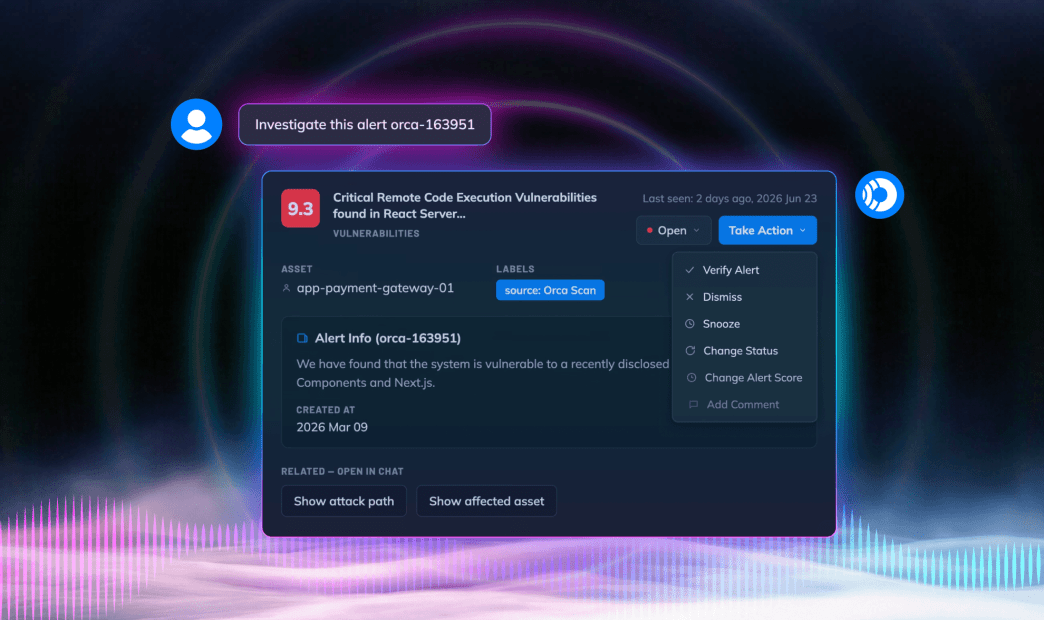Click the Show attack path button

pos(344,501)
